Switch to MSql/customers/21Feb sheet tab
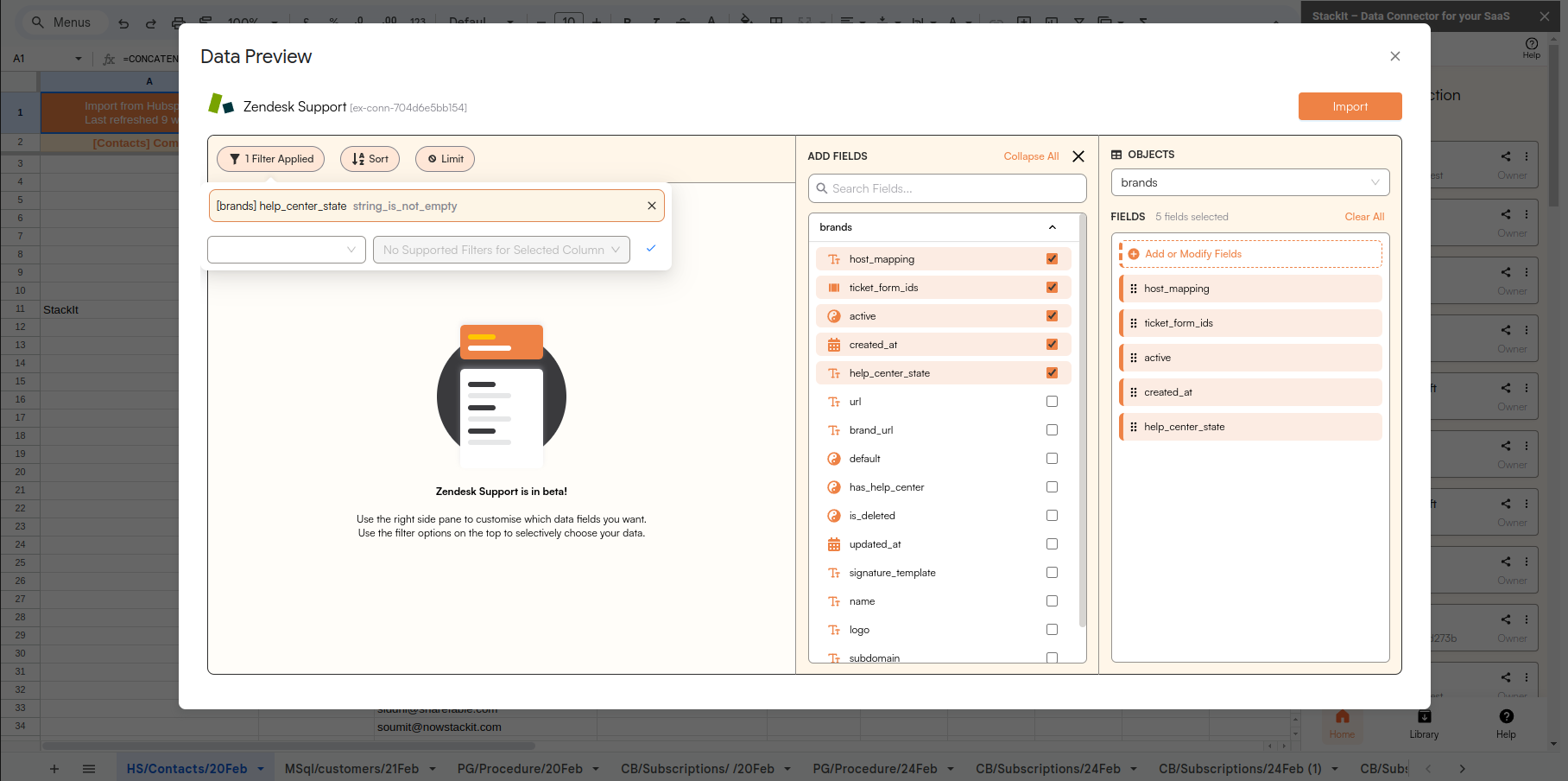The image size is (1568, 781). coord(351,769)
